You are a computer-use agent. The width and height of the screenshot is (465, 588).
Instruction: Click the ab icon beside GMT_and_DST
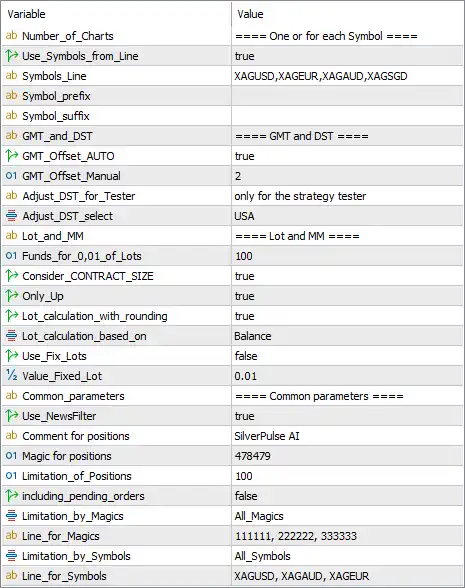12,135
